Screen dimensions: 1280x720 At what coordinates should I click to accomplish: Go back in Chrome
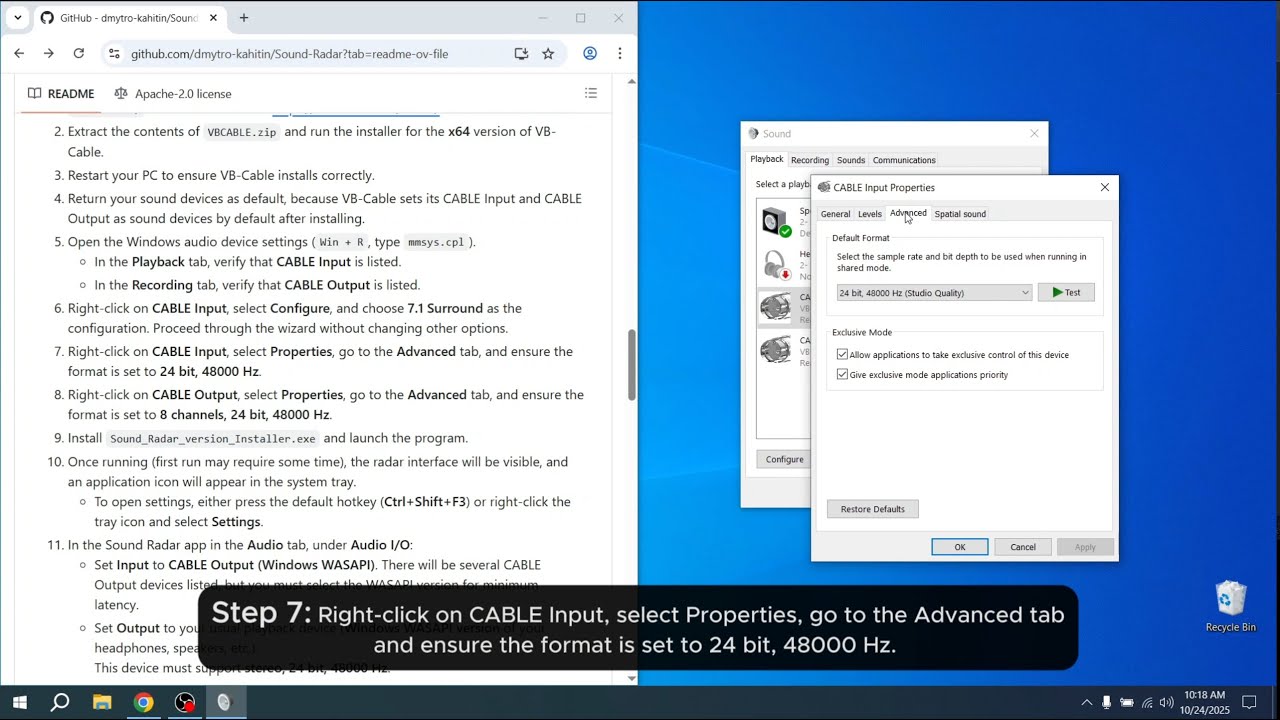coord(19,54)
